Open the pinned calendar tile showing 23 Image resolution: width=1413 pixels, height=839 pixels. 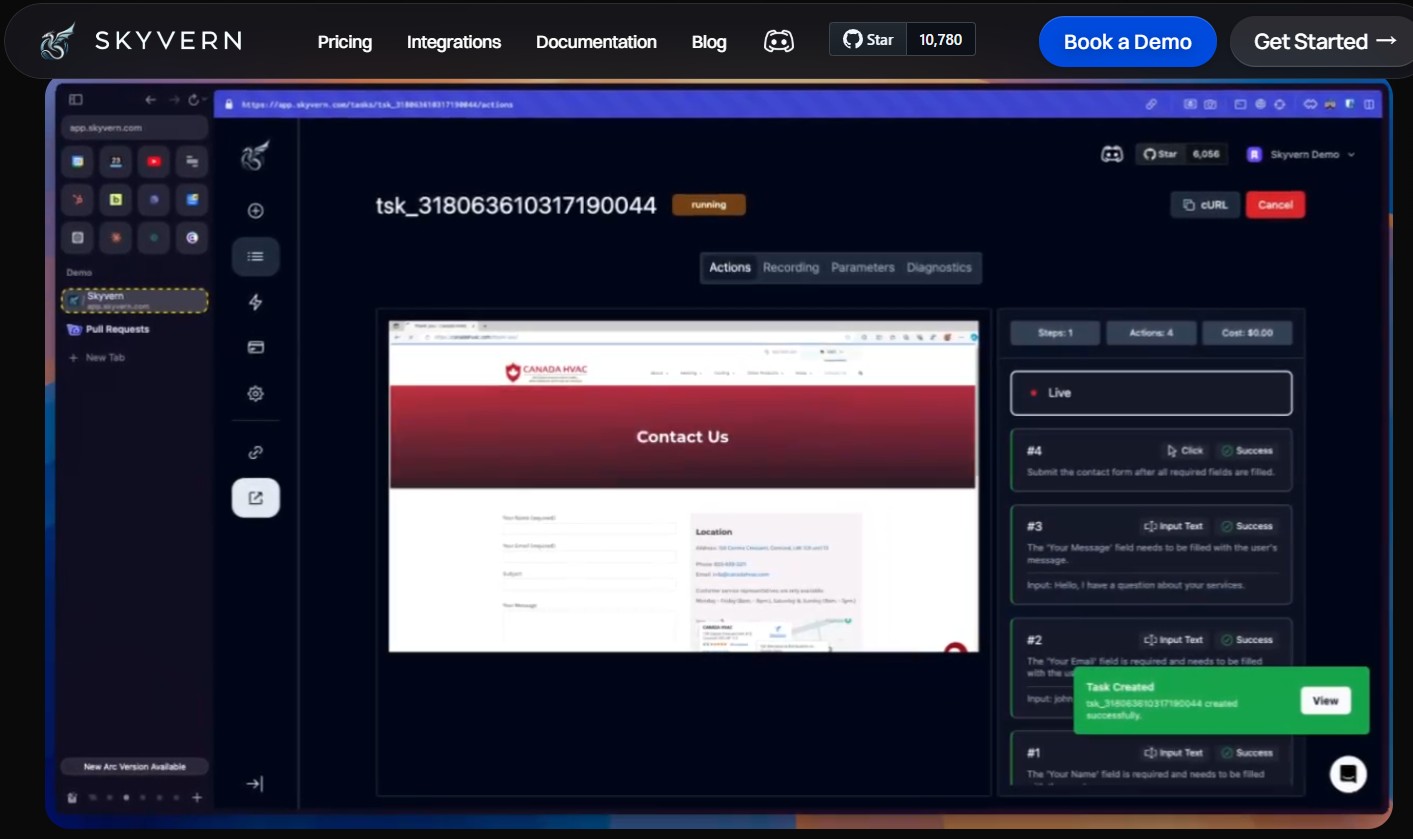[116, 161]
